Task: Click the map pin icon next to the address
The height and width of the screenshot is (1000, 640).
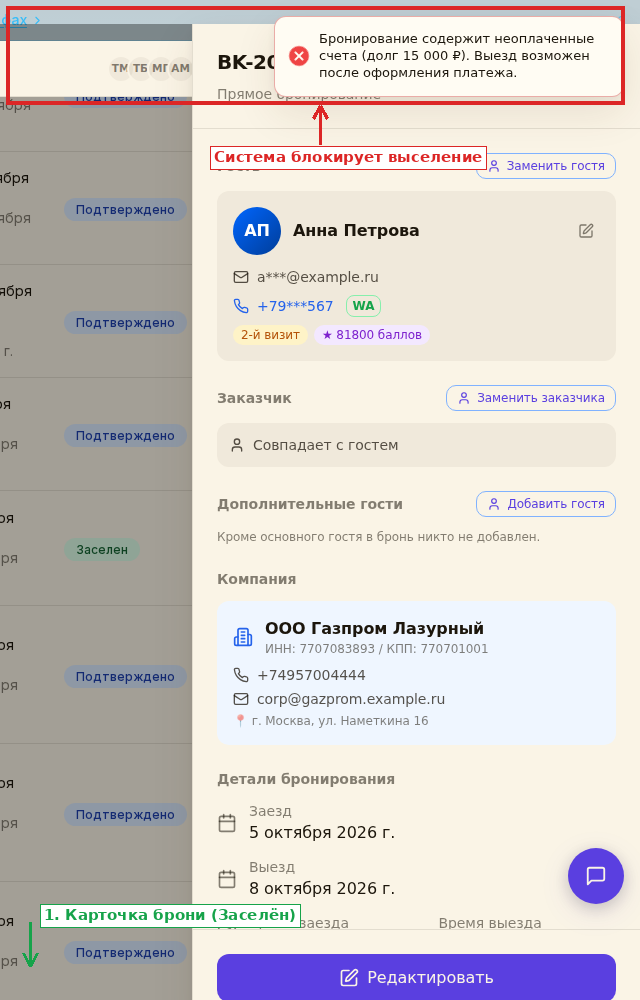Action: (x=240, y=721)
